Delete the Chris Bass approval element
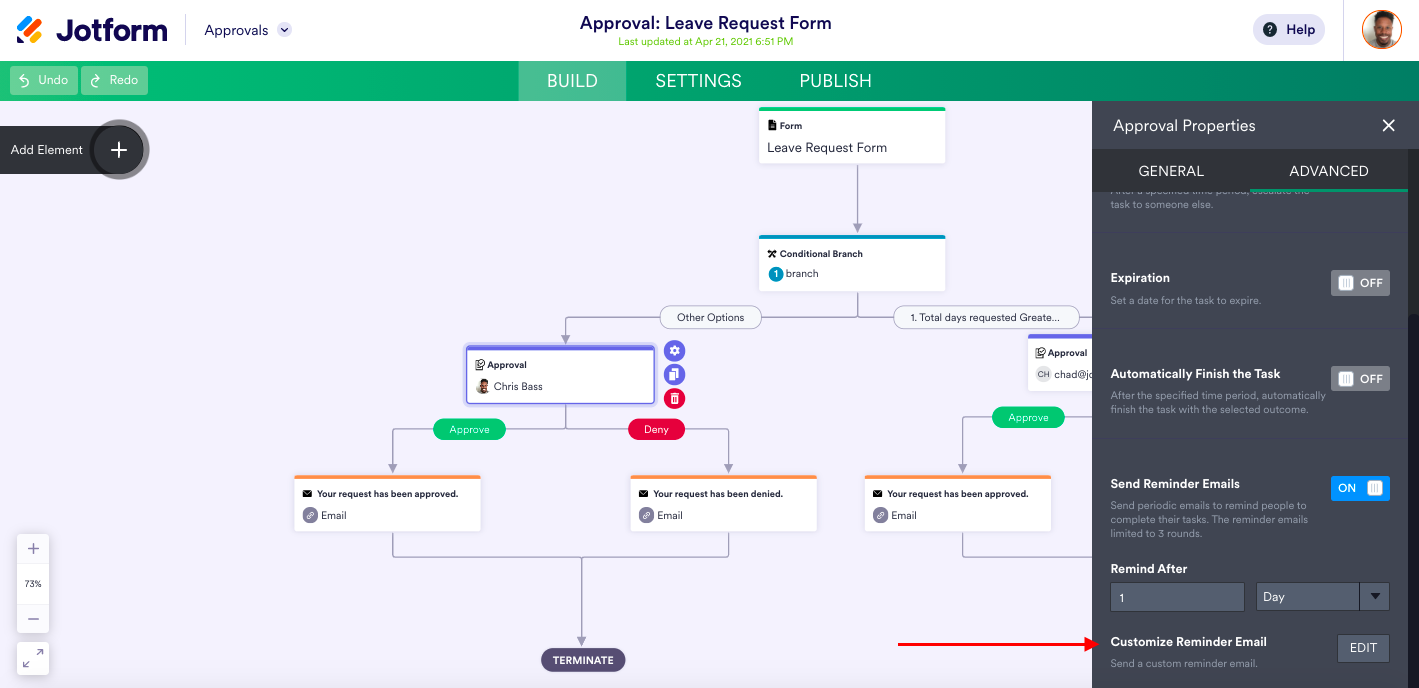Viewport: 1419px width, 688px height. (x=675, y=399)
